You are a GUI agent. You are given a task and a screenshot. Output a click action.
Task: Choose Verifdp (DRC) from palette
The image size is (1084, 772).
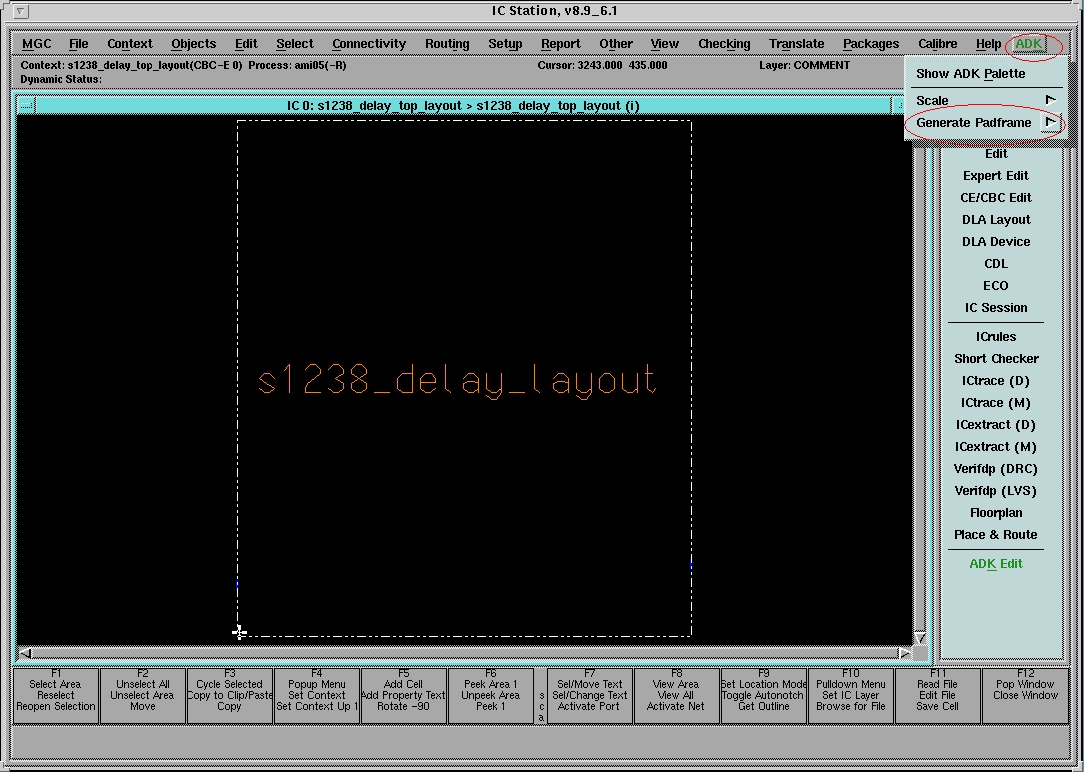(995, 469)
